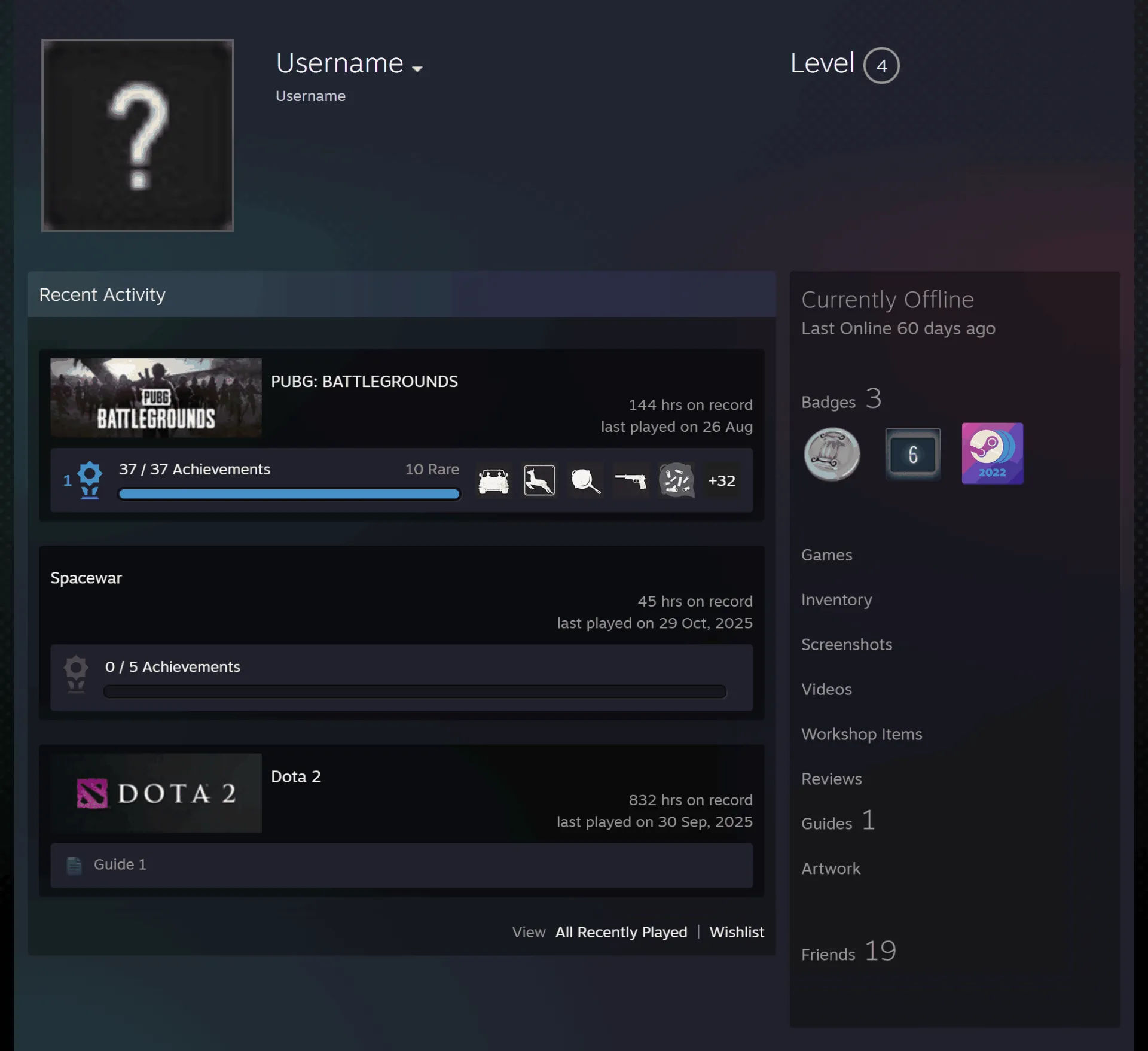Click the leaping deer achievement icon
The image size is (1148, 1051).
pos(539,480)
